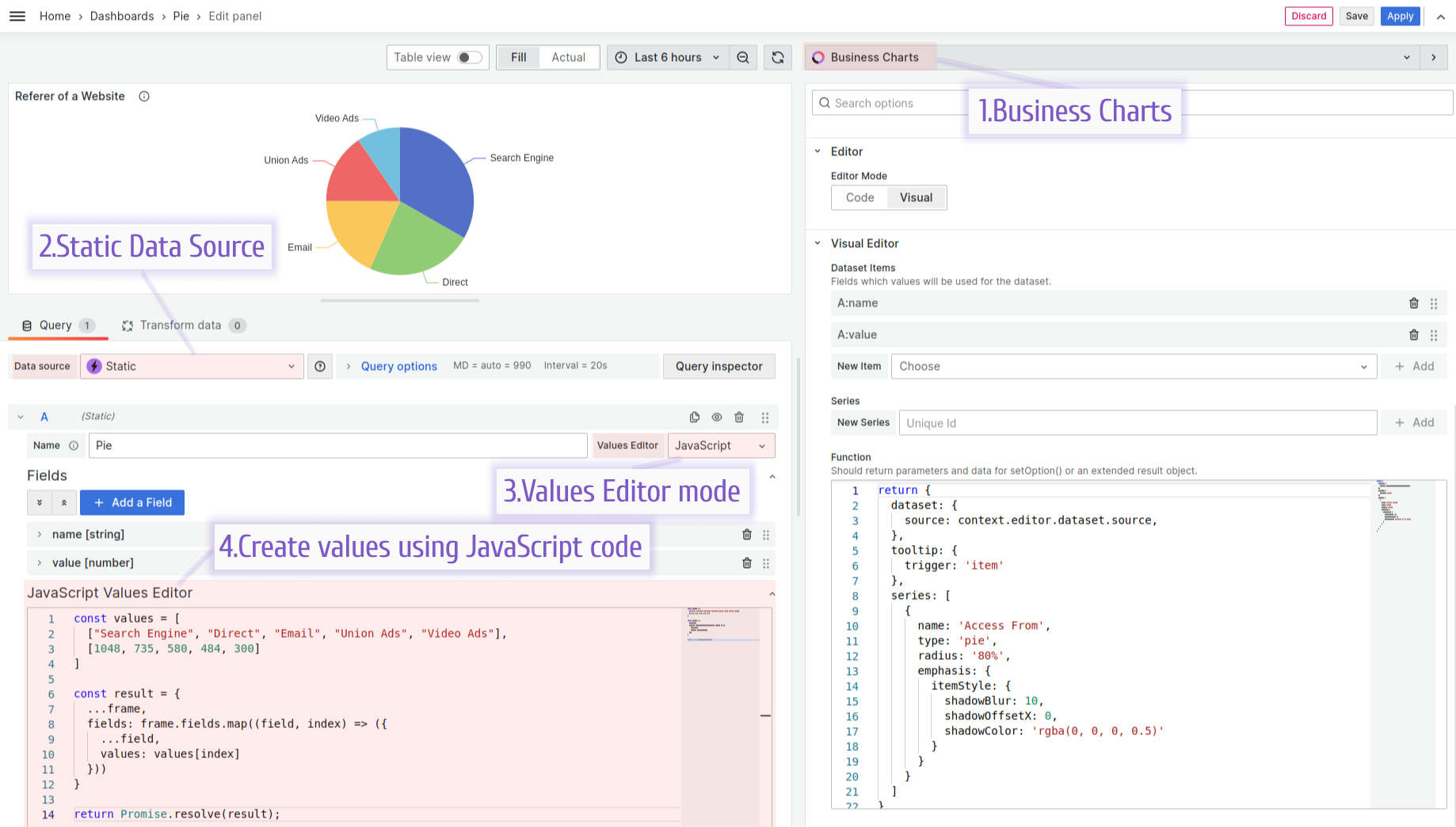
Task: Go to Dashboards in the breadcrumb
Action: coord(122,16)
